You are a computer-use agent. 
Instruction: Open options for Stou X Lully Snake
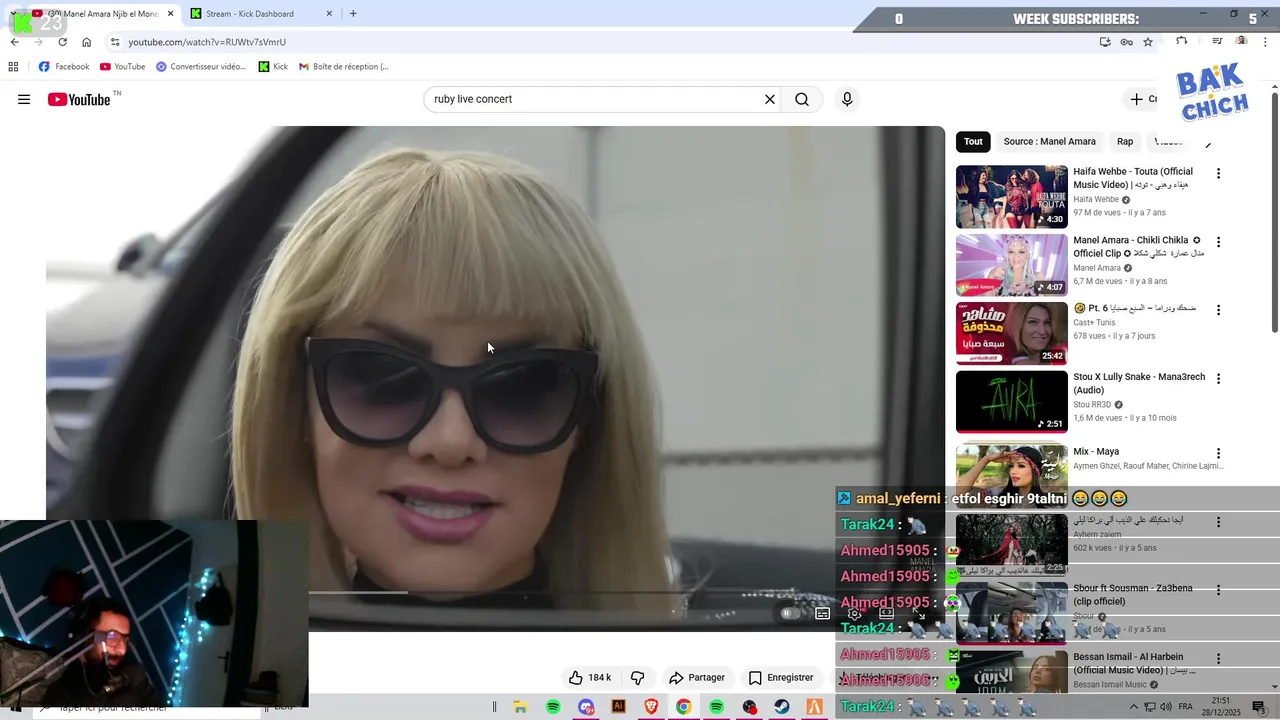(x=1218, y=379)
